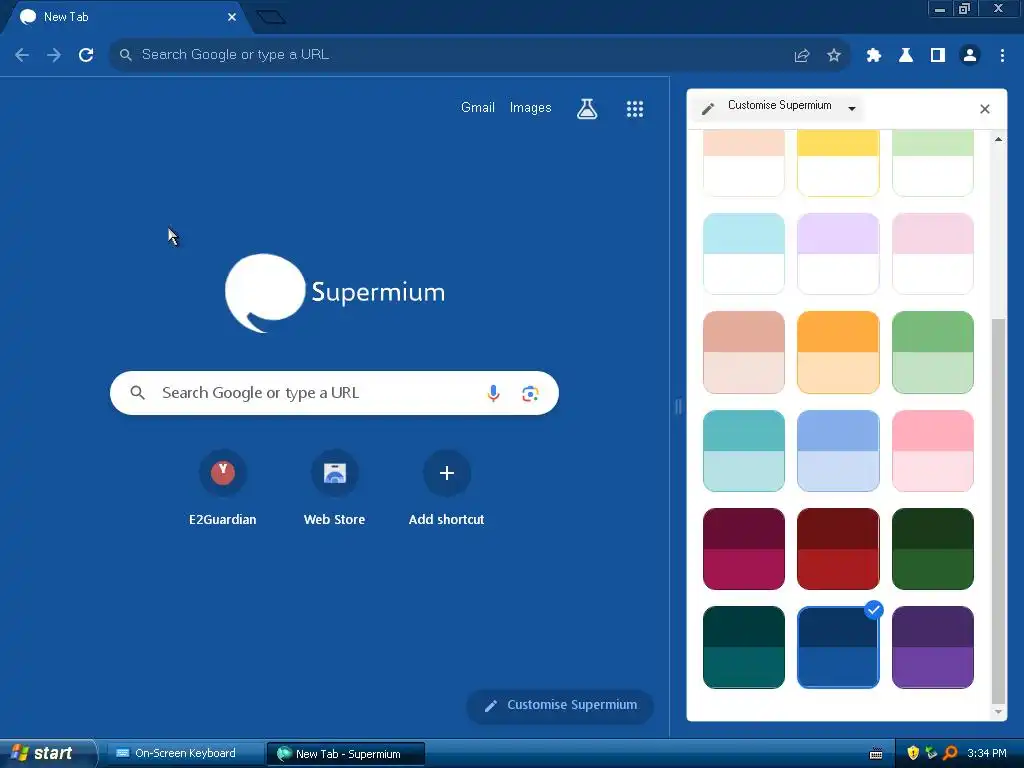
Task: Open the Extensions puzzle icon
Action: [x=874, y=56]
